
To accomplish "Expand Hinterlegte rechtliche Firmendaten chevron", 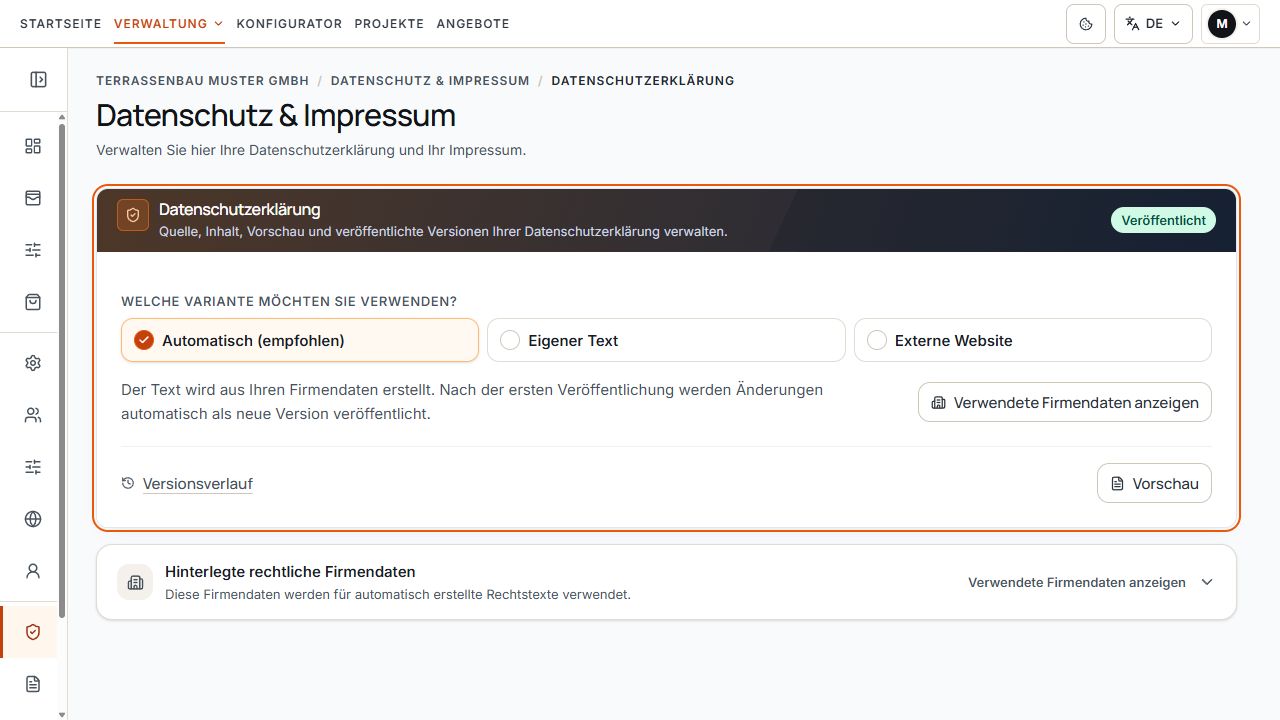I will [x=1207, y=582].
